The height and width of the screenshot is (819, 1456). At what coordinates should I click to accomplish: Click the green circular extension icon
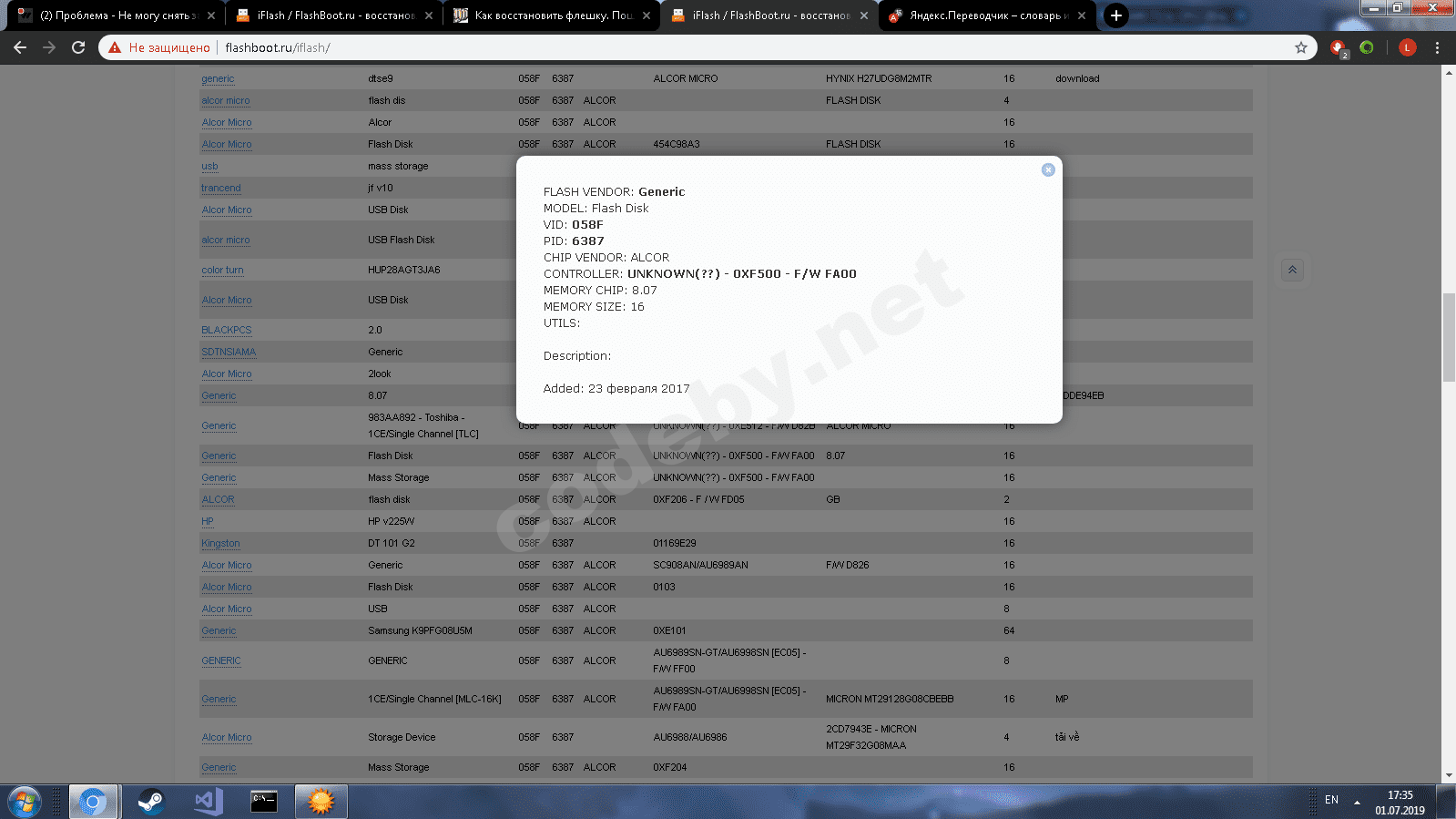click(x=1367, y=47)
